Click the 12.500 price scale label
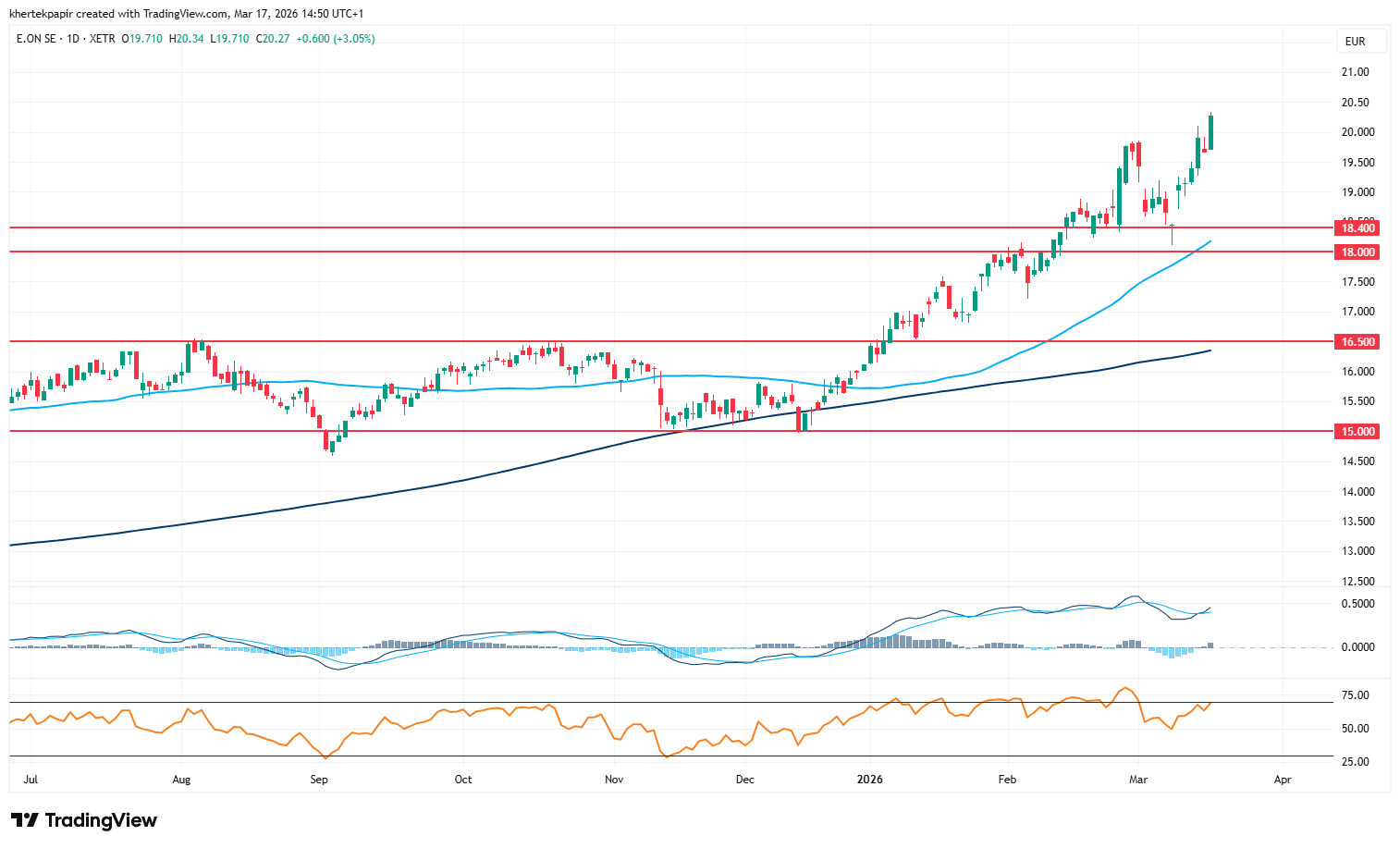Screen dimensions: 1400x848 click(1357, 581)
